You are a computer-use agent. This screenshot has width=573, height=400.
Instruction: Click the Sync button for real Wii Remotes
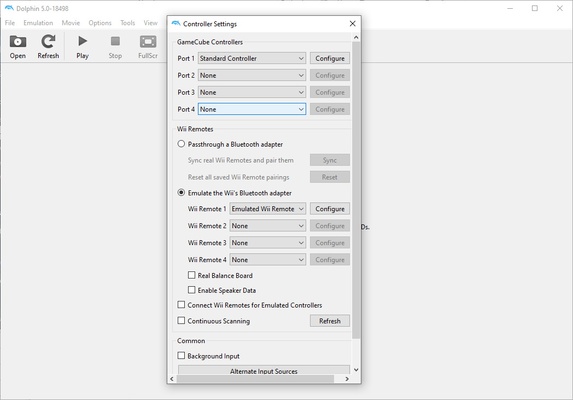coord(330,160)
